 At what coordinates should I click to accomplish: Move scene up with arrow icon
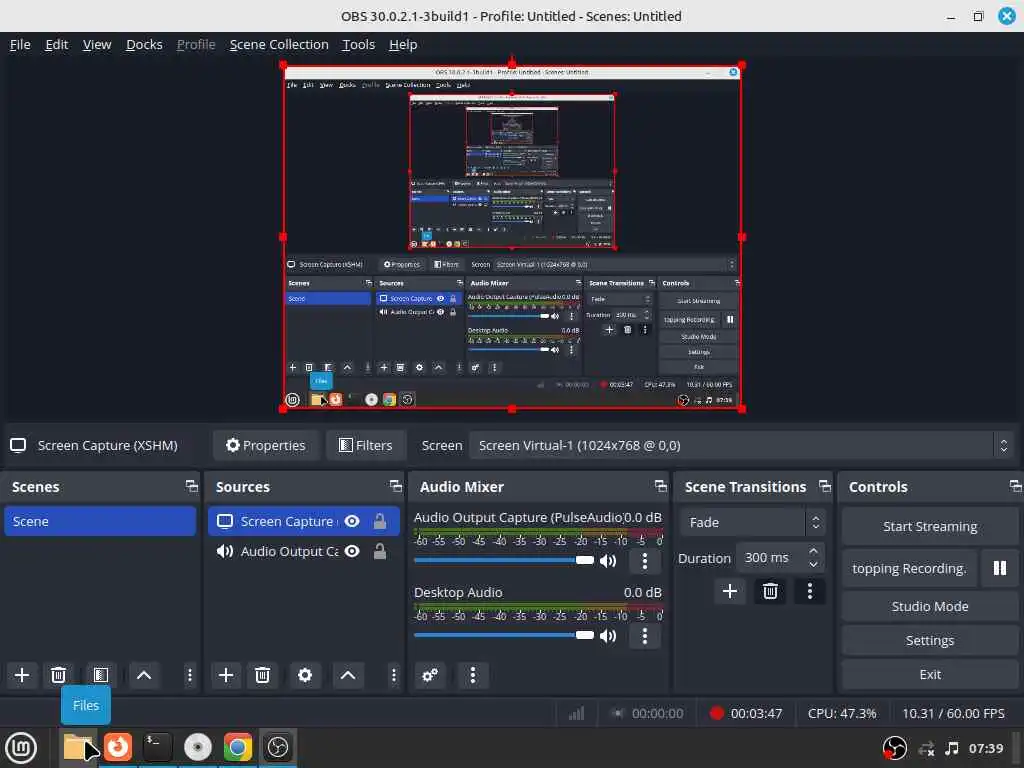pyautogui.click(x=144, y=675)
